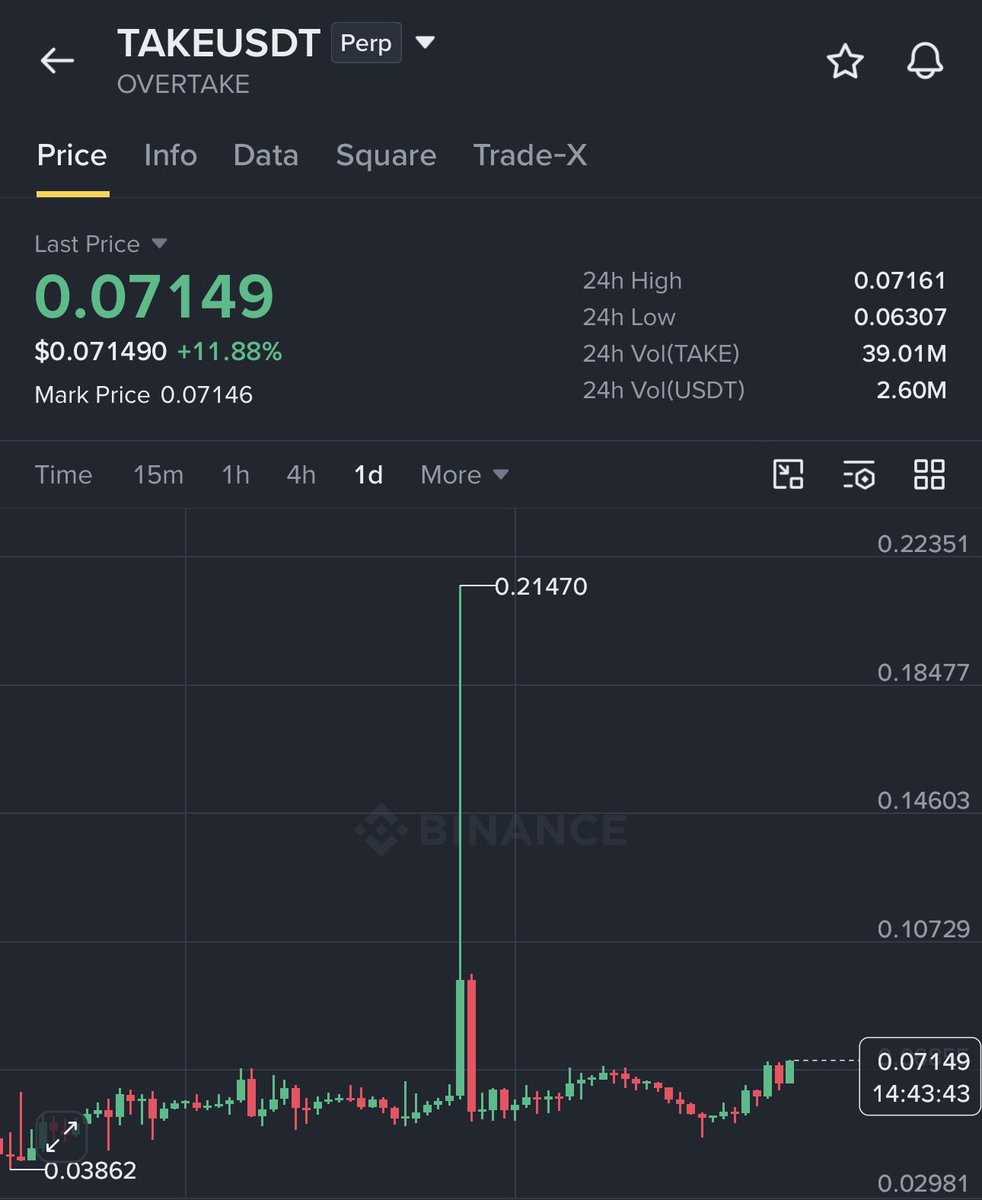Open the trading pair dropdown next to Perp
This screenshot has width=982, height=1200.
425,43
